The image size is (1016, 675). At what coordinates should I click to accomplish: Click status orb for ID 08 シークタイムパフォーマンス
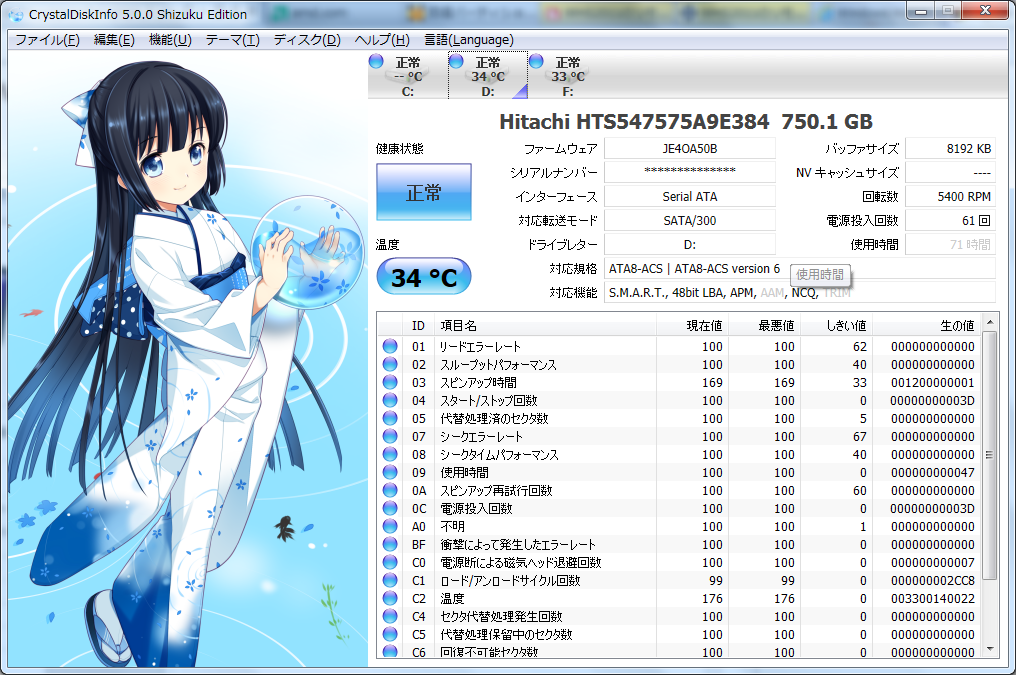[390, 455]
